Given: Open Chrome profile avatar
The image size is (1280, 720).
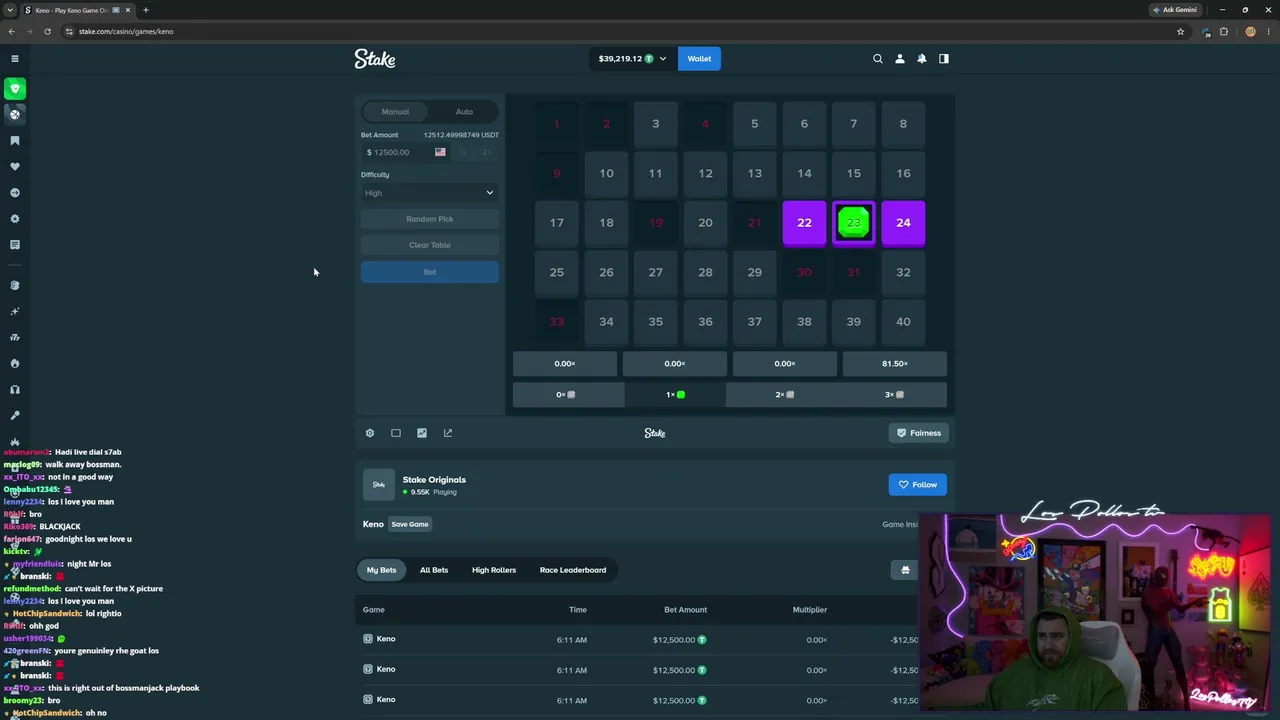Looking at the screenshot, I should tap(1250, 31).
